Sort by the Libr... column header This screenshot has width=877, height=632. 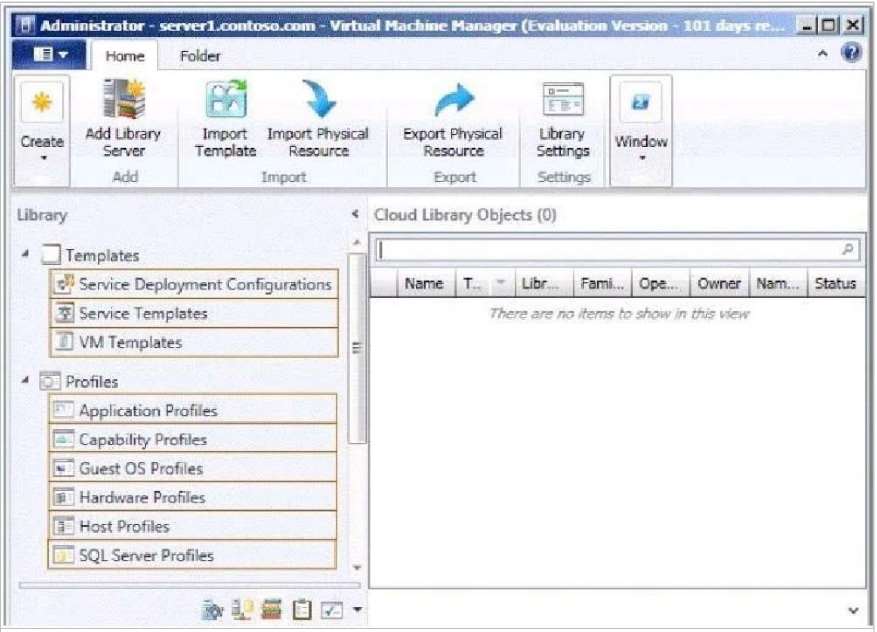point(544,284)
